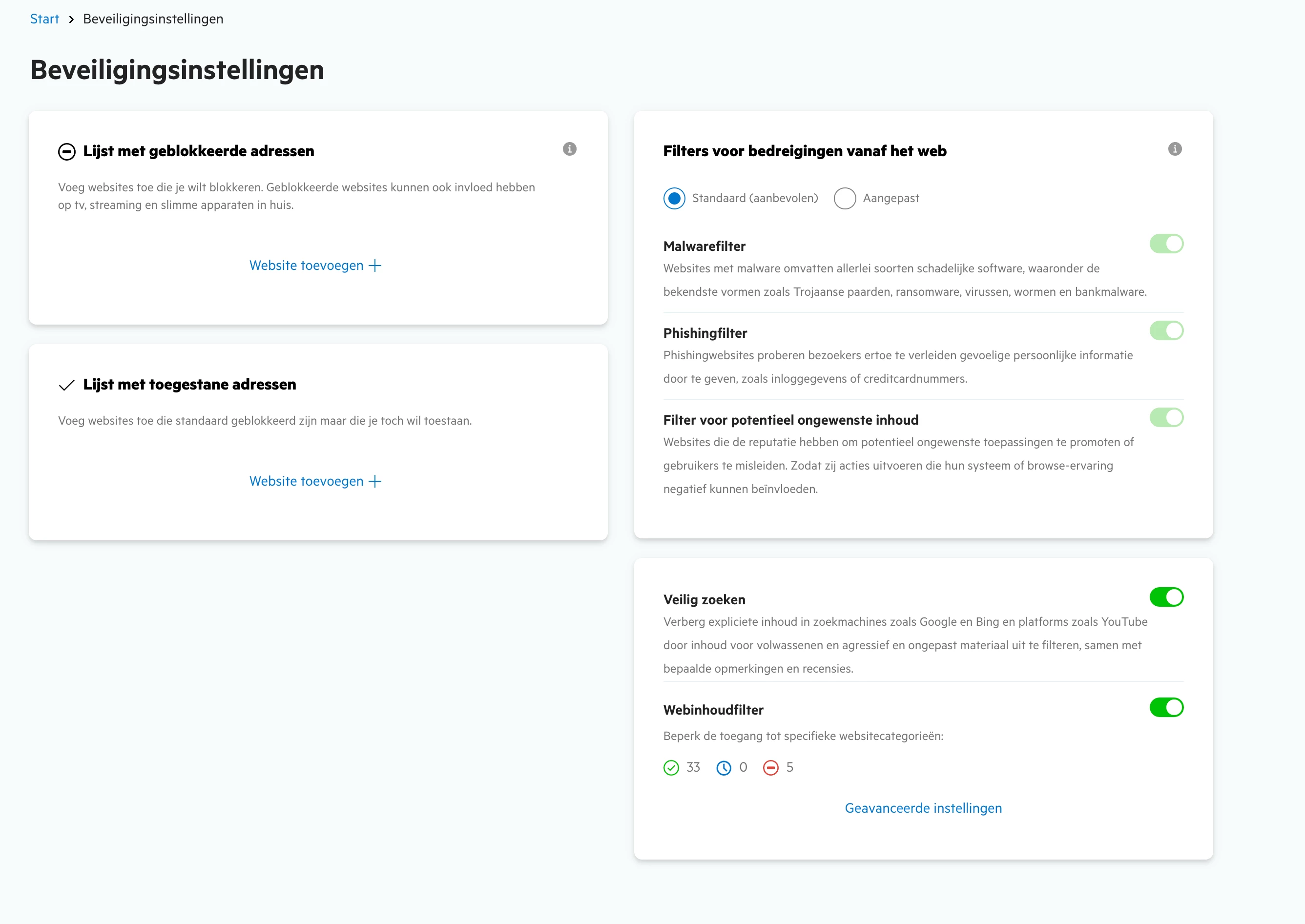Add website to allowed addresses list
The image size is (1305, 924).
click(x=315, y=481)
